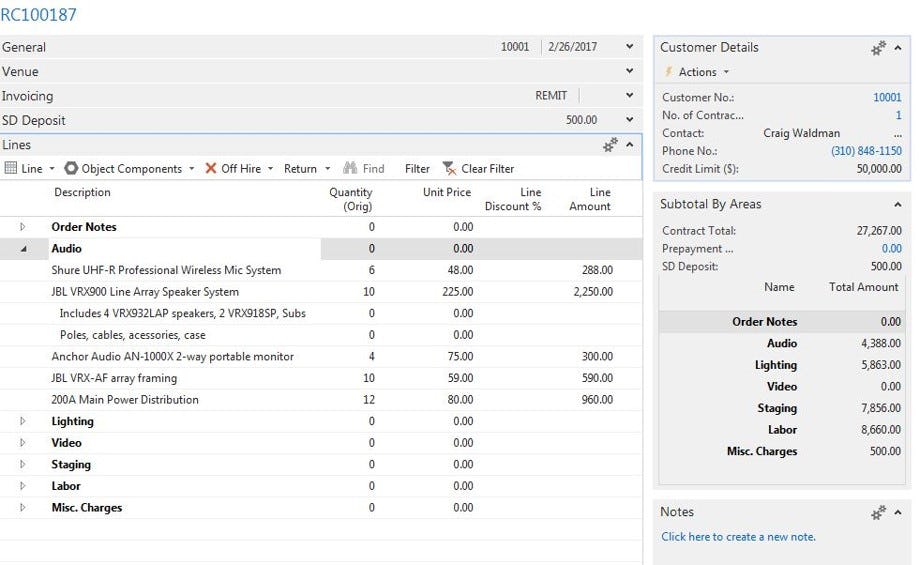Collapse the Audio group row
Screen dimensions: 920x565
point(23,249)
